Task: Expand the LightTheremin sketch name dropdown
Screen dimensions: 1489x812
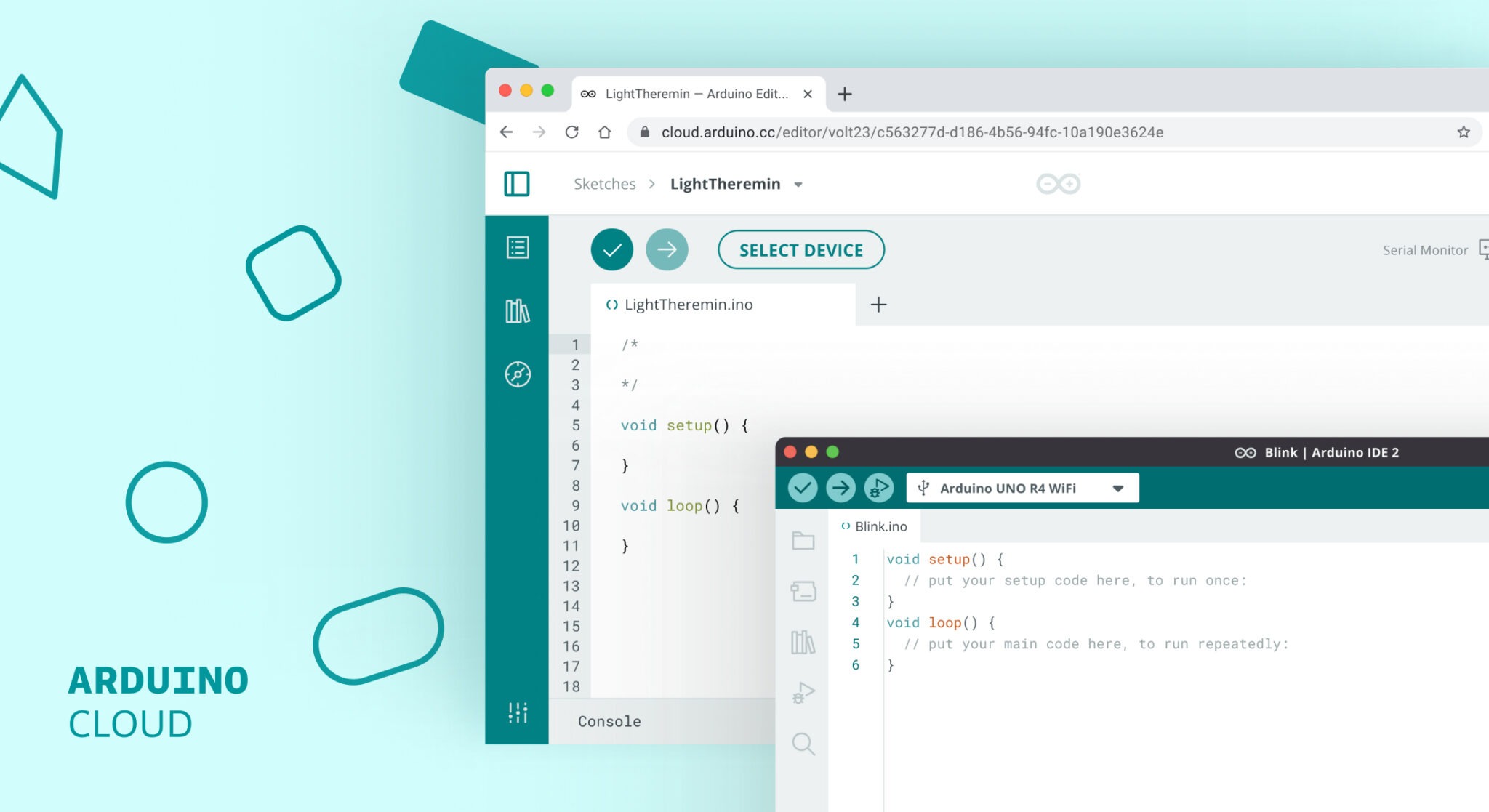Action: pyautogui.click(x=798, y=184)
